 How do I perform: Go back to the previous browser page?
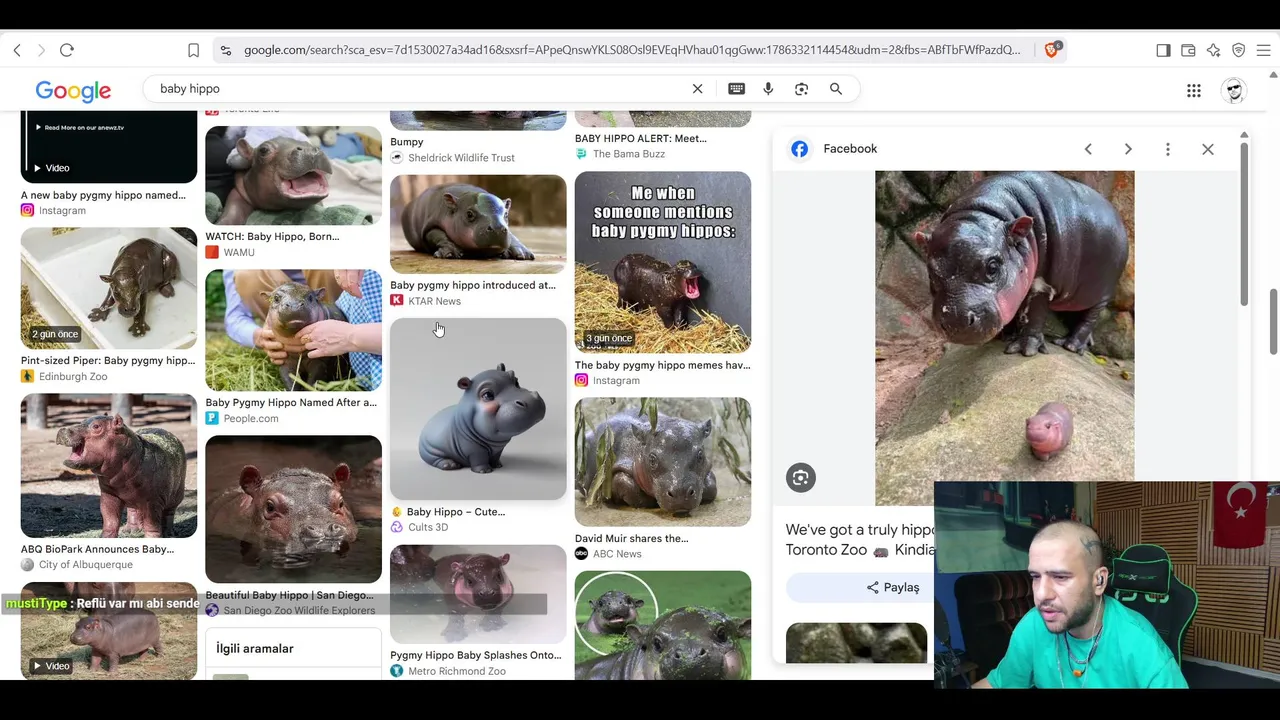point(17,50)
